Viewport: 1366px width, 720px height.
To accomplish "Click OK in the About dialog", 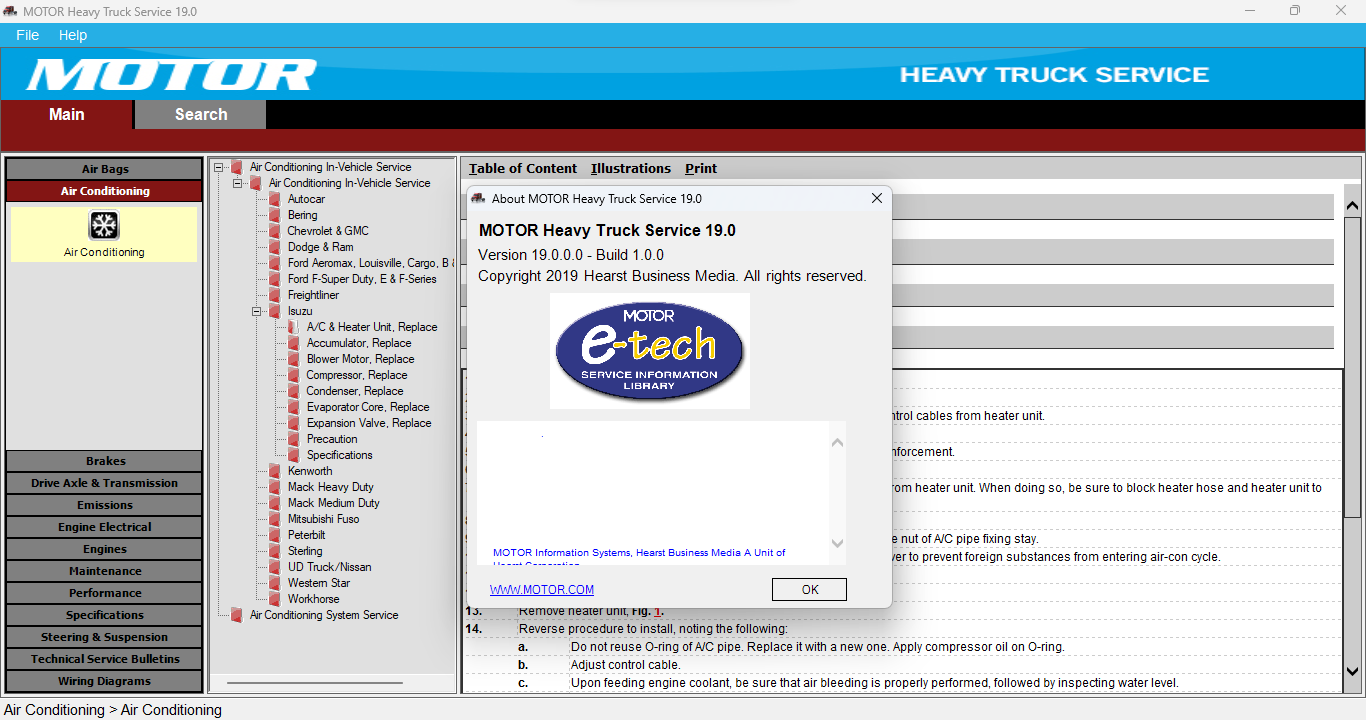I will click(810, 590).
